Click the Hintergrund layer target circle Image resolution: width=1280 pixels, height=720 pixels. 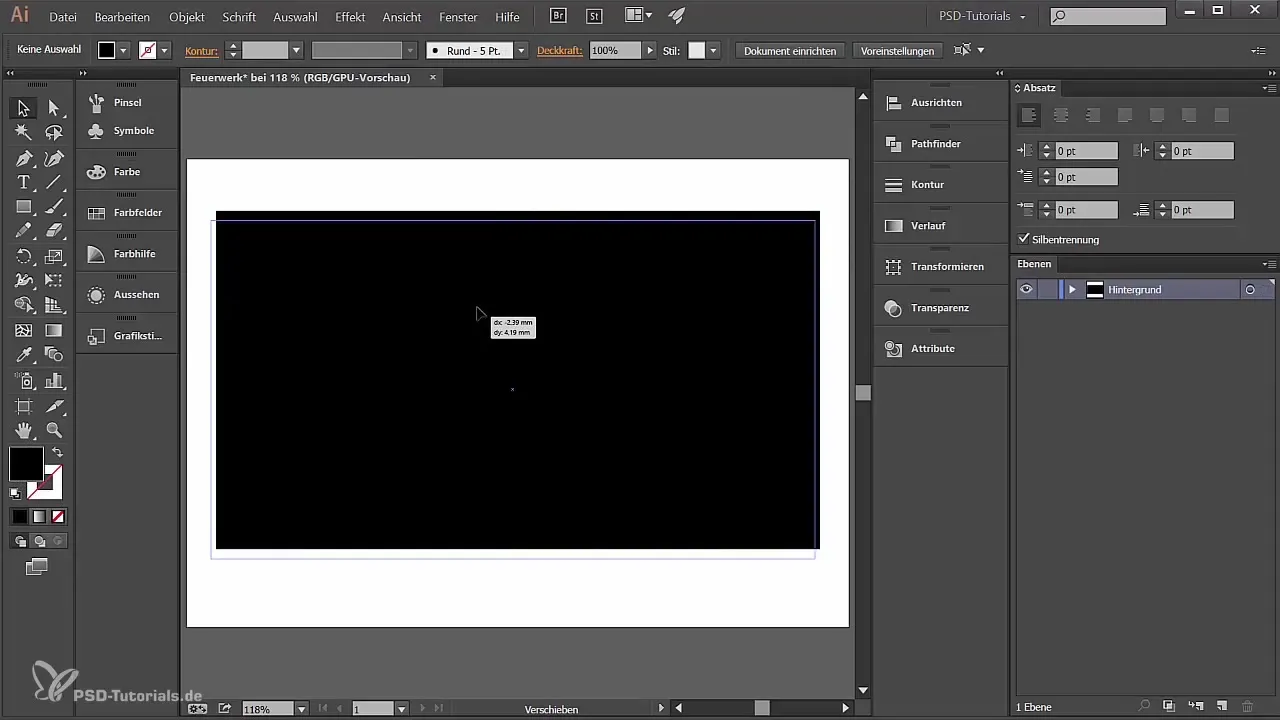pyautogui.click(x=1249, y=289)
